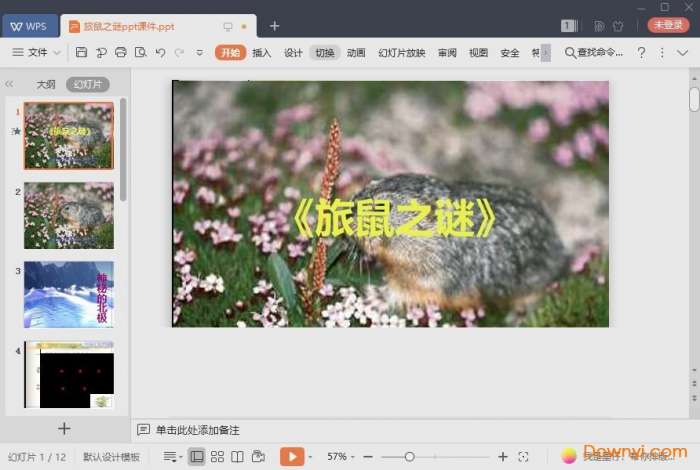The width and height of the screenshot is (700, 470).
Task: Click the window count indicator icon
Action: coord(569,26)
